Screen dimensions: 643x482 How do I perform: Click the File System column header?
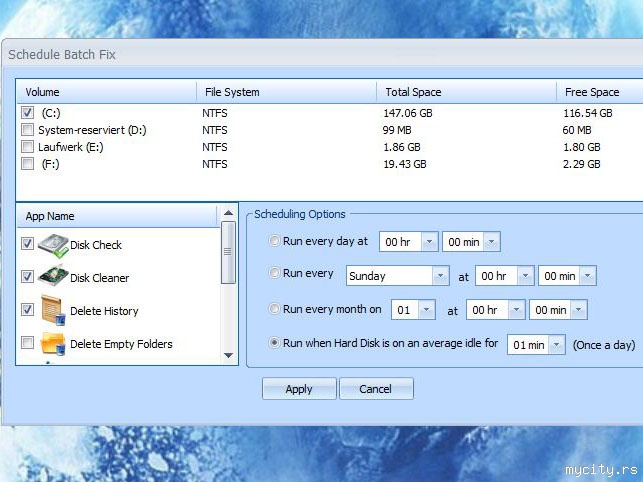click(x=287, y=92)
